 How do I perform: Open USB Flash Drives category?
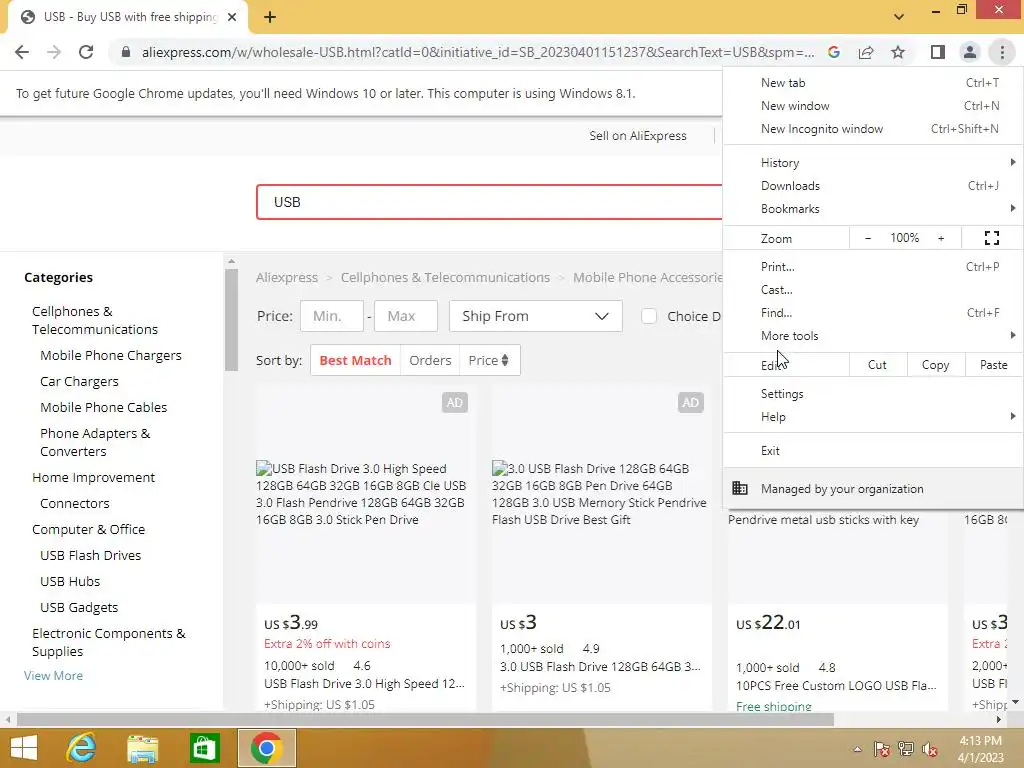click(x=90, y=555)
